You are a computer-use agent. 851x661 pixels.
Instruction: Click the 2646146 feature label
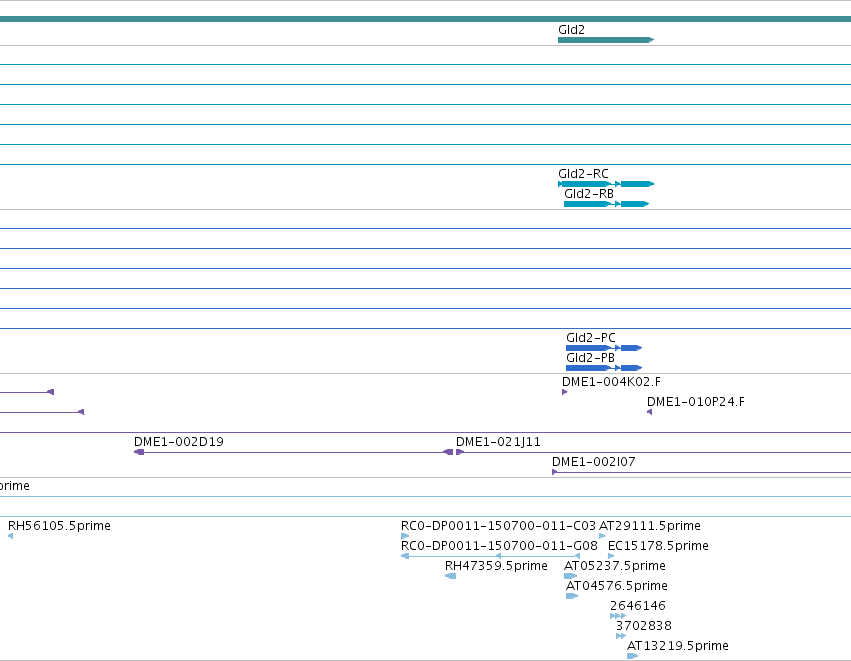(x=638, y=606)
